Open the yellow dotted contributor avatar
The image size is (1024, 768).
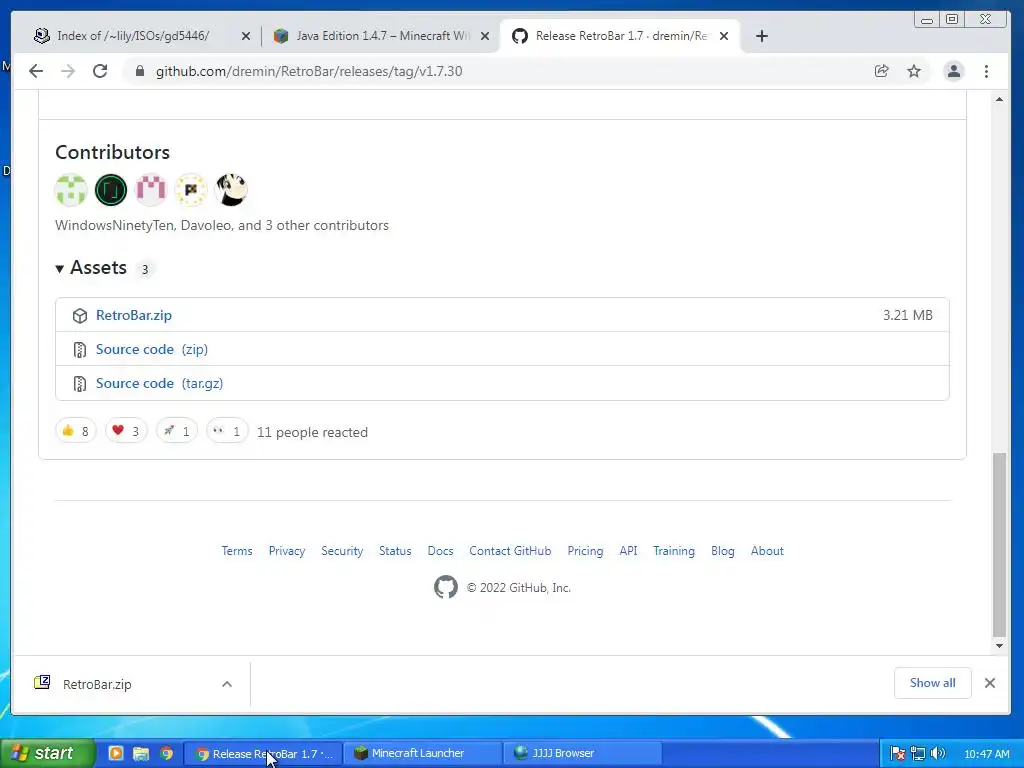[x=191, y=190]
